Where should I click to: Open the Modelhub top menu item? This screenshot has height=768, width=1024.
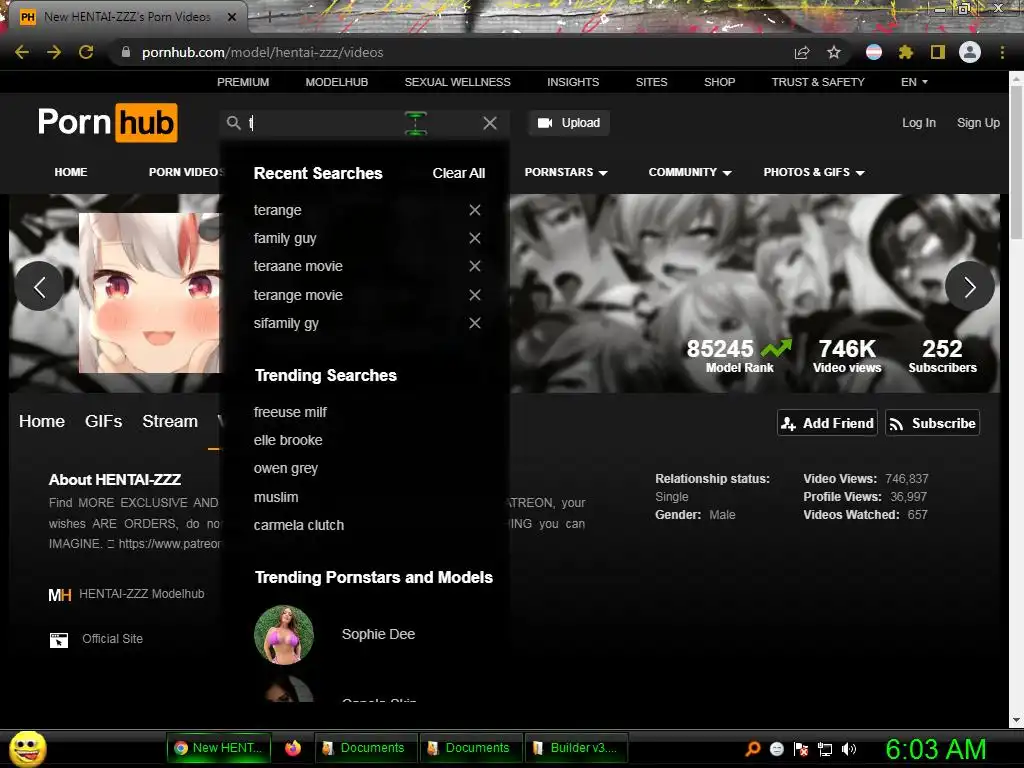[337, 82]
